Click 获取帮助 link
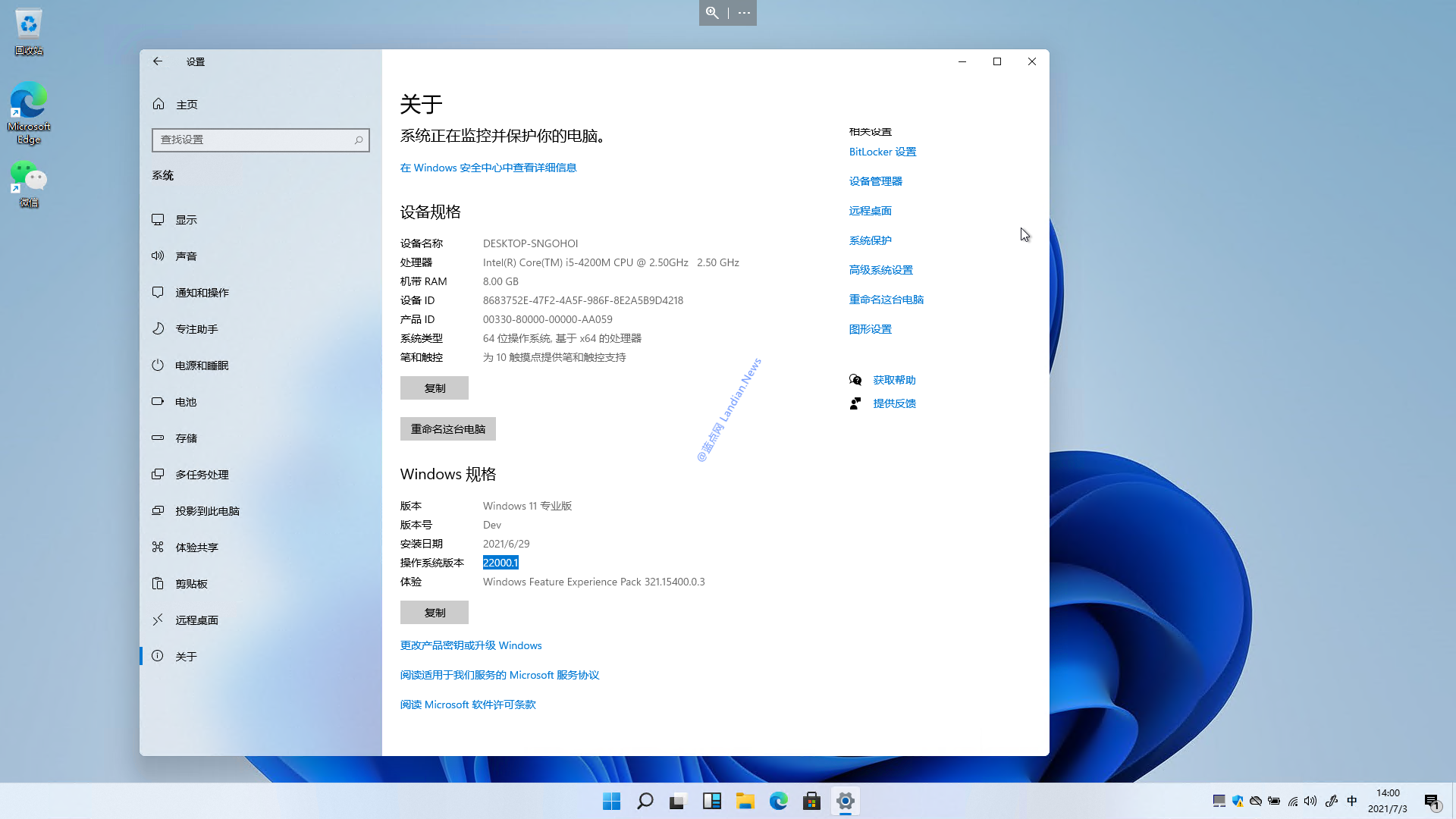Screen dimensions: 1456x819 895,380
